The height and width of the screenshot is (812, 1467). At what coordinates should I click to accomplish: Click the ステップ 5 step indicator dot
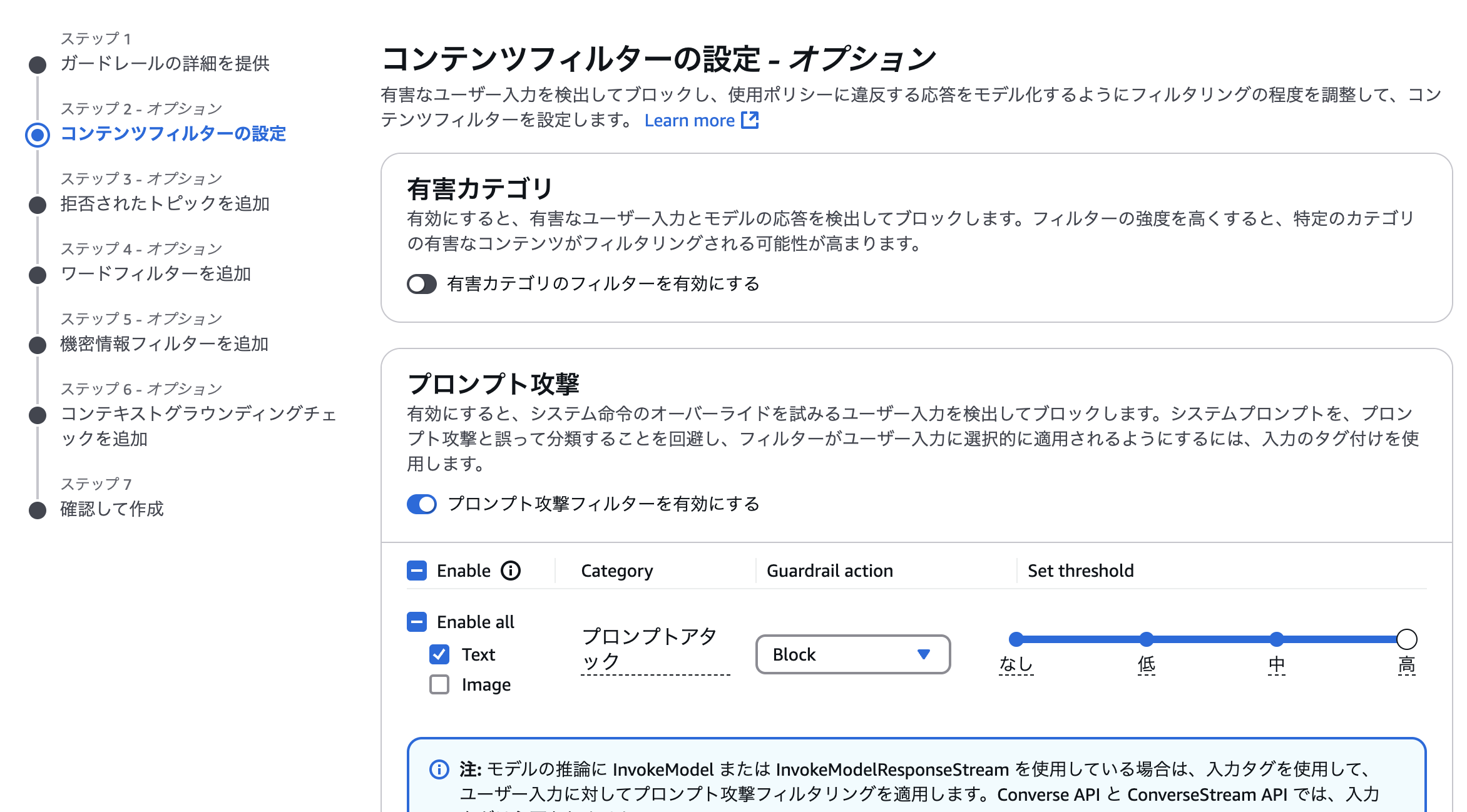(x=38, y=343)
